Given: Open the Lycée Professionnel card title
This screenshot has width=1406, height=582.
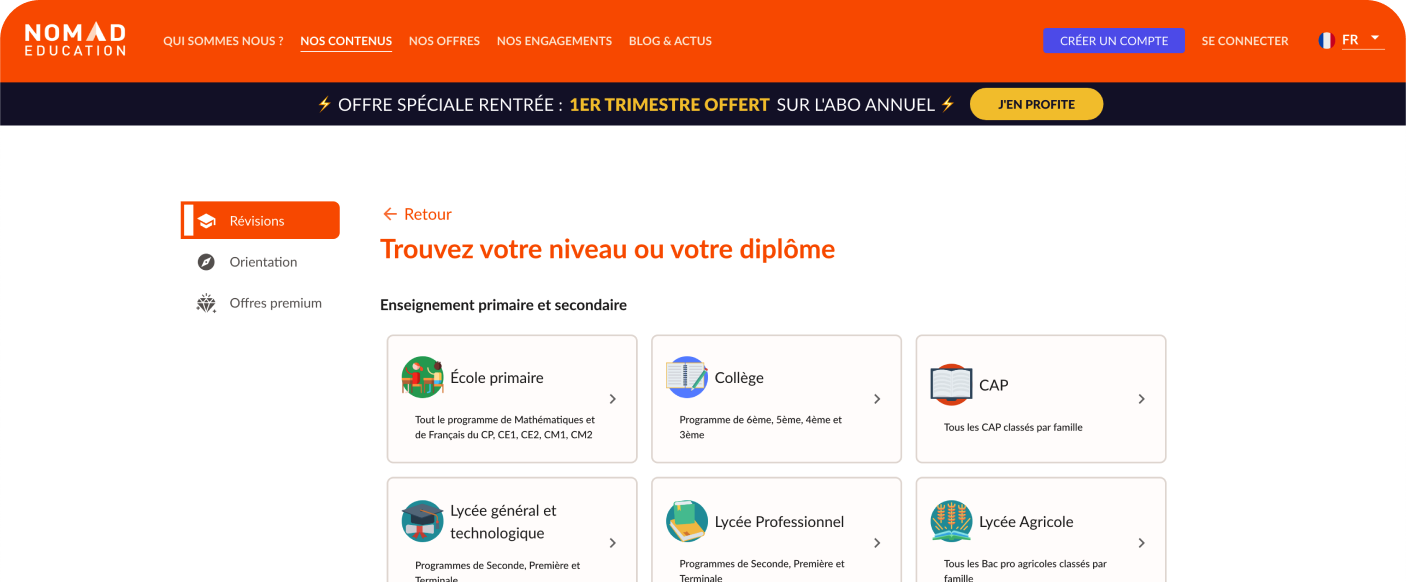Looking at the screenshot, I should (x=779, y=522).
